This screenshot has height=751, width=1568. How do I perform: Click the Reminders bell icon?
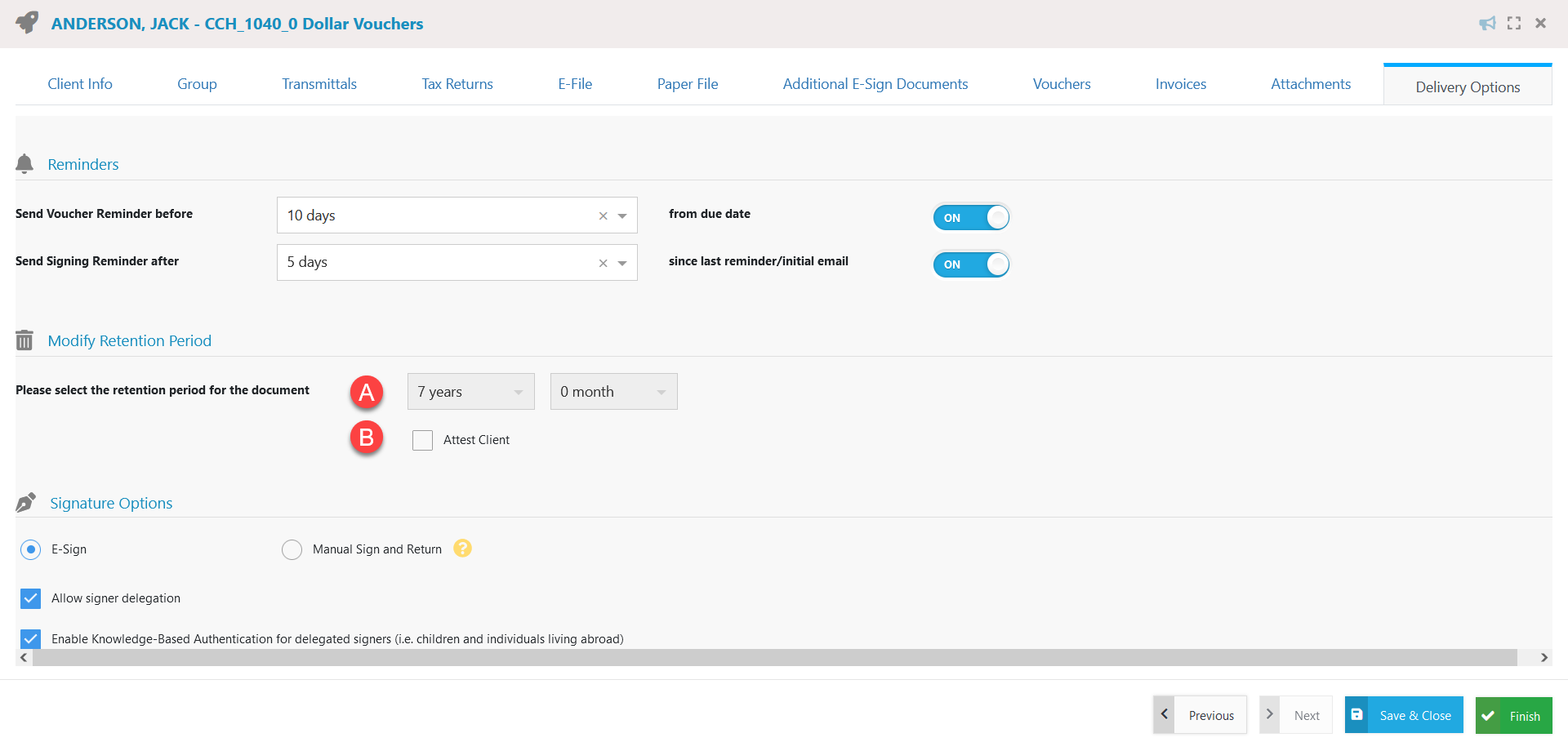pyautogui.click(x=24, y=163)
